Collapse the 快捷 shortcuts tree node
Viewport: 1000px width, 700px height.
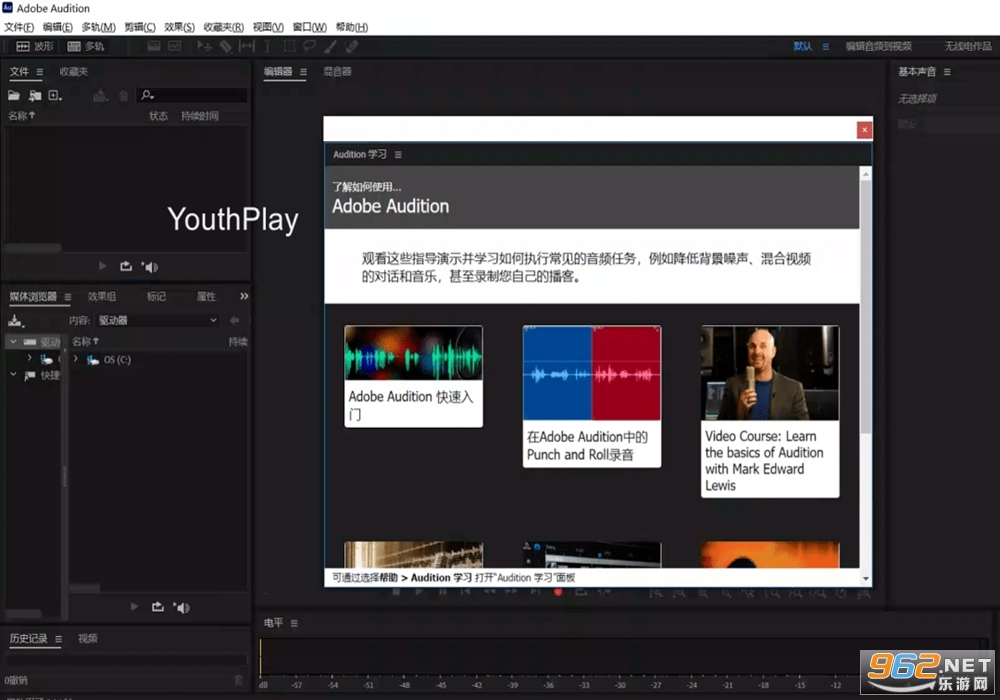coord(13,374)
